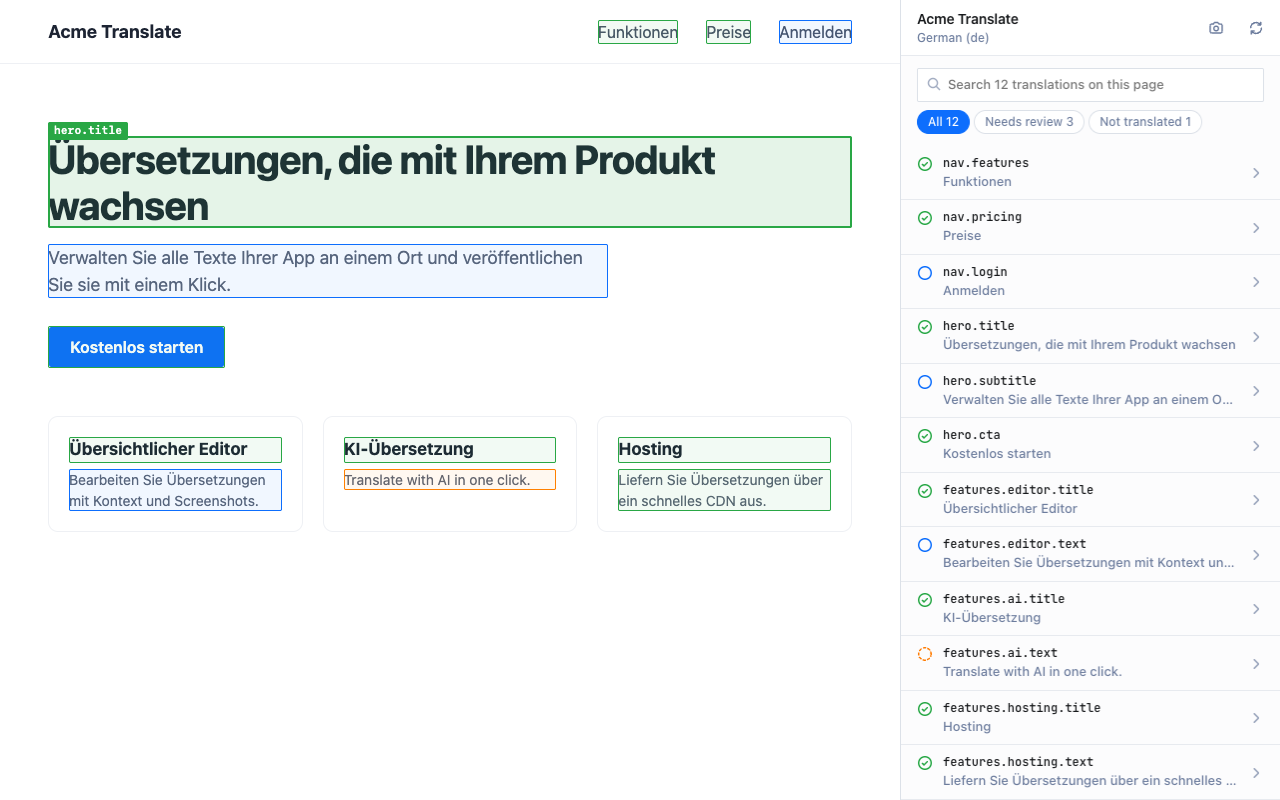1280x800 pixels.
Task: Expand the nav.pricing row chevron
Action: 1256,228
